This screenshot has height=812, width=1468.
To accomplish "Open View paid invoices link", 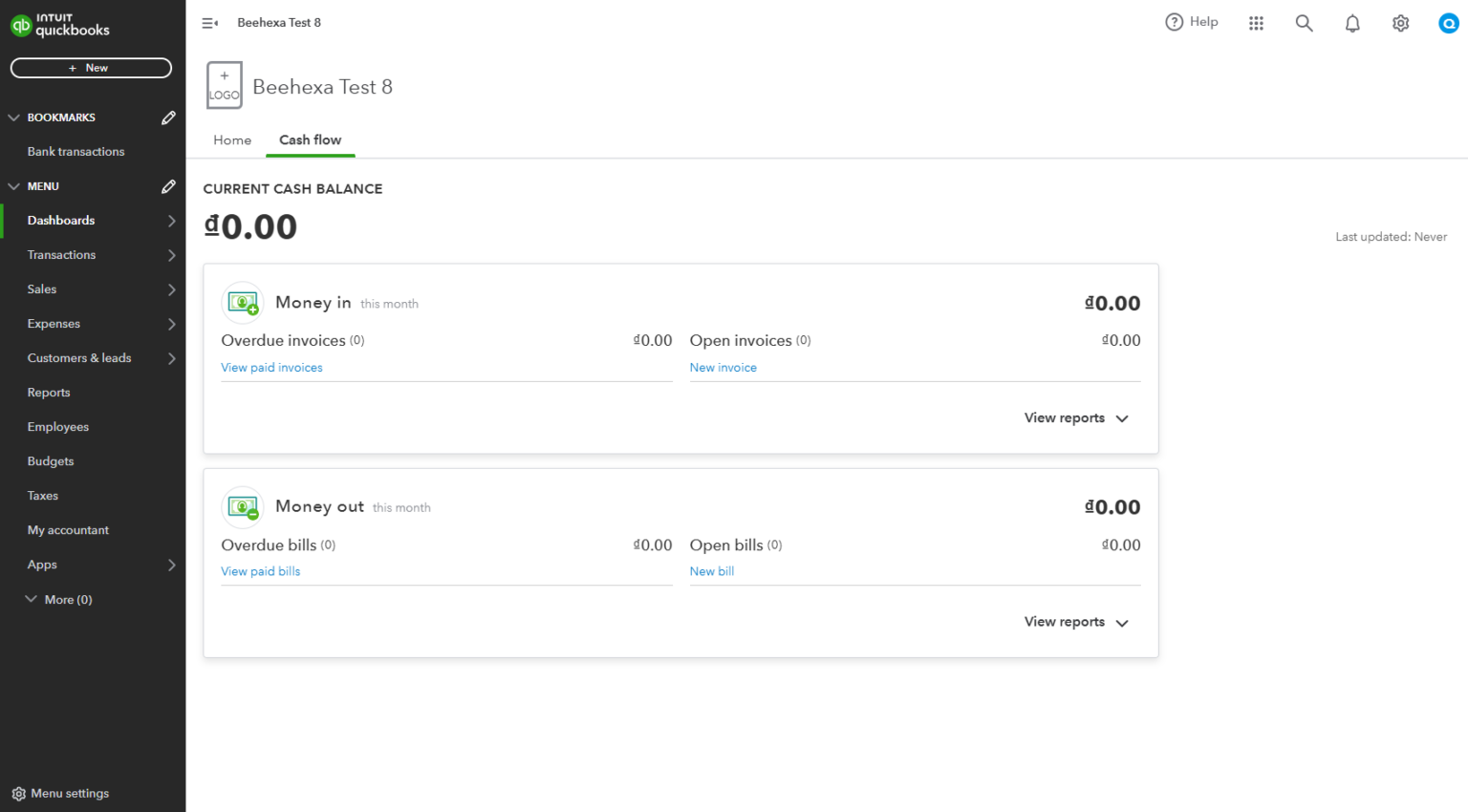I will 271,367.
